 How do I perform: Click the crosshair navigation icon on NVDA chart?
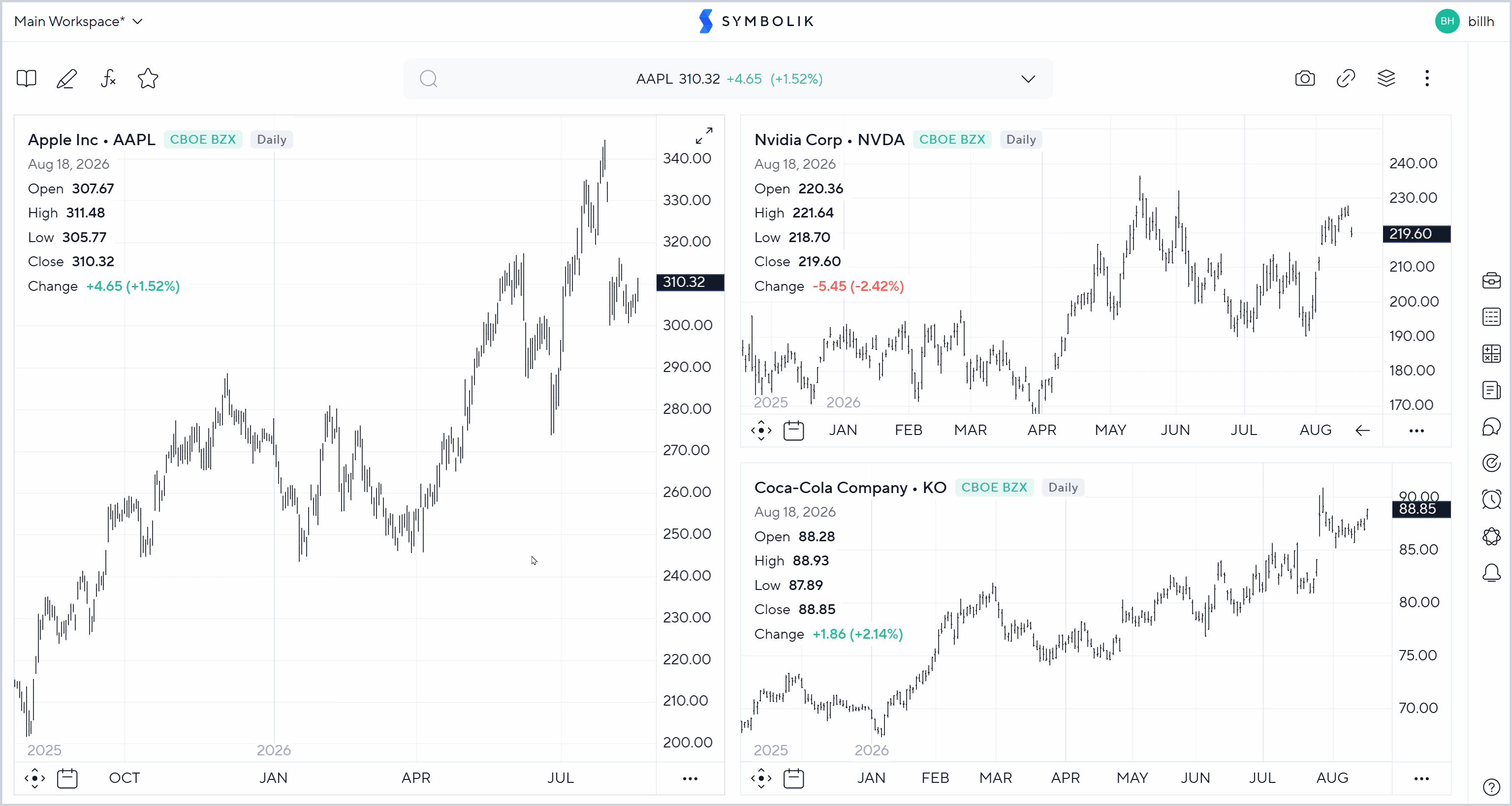click(761, 431)
